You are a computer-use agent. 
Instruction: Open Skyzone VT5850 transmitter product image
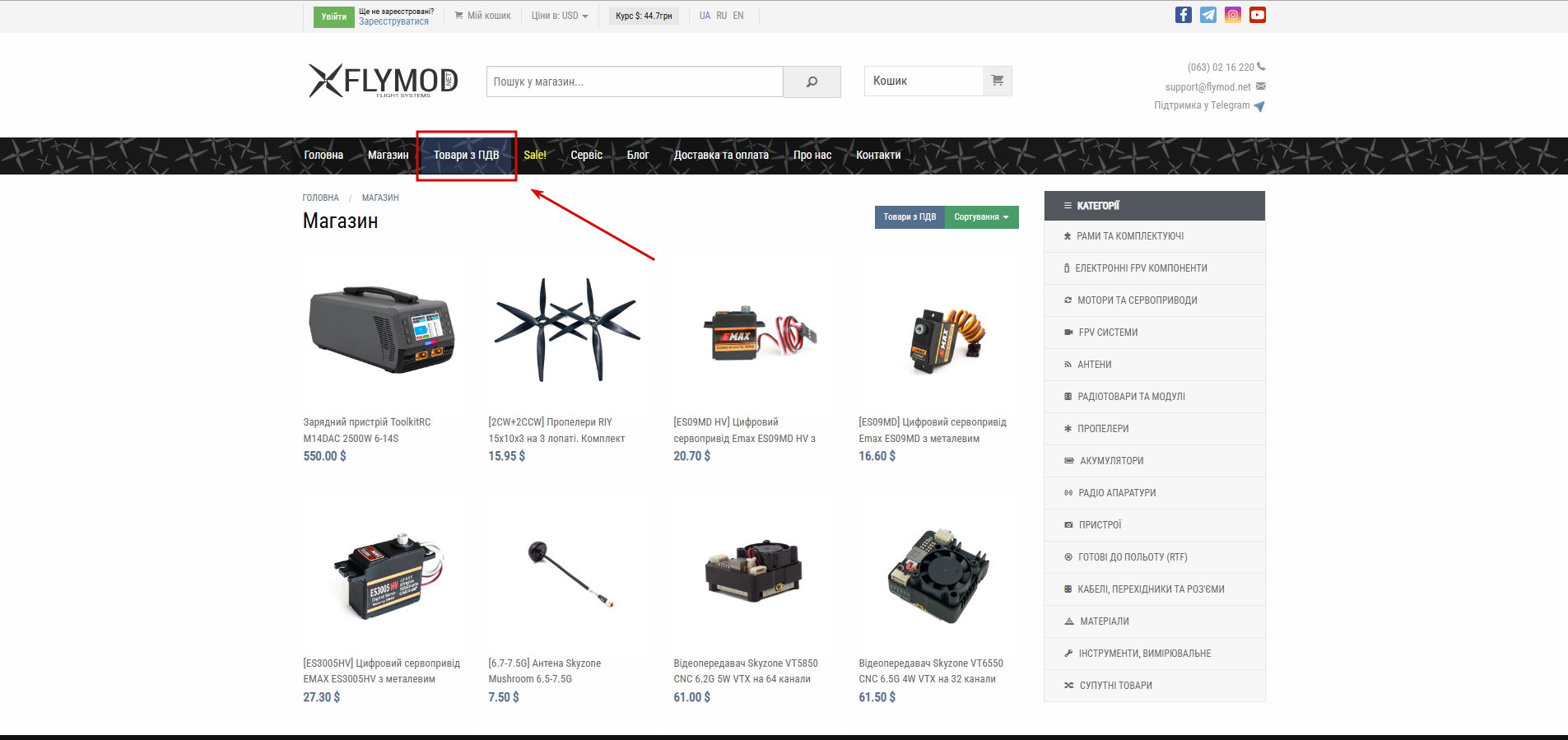click(x=751, y=572)
